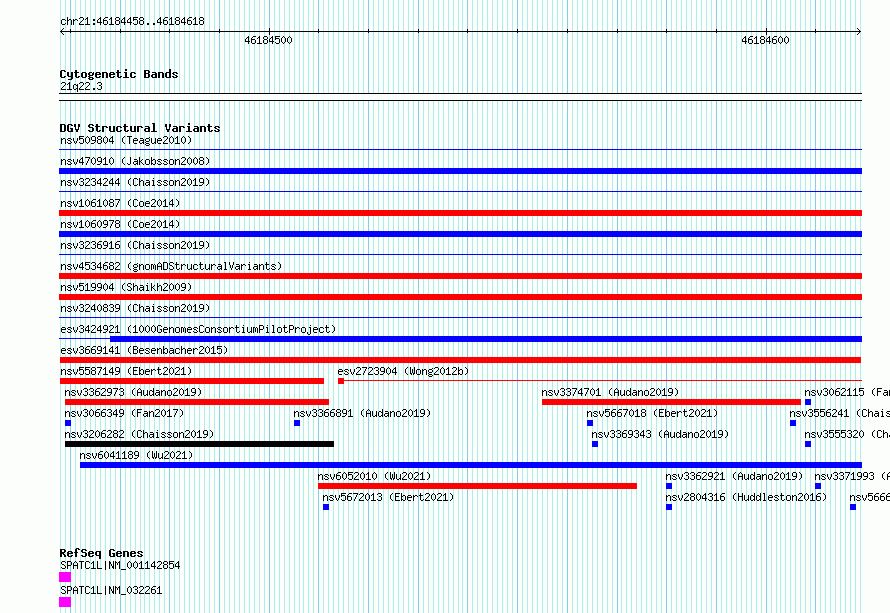Viewport: 890px width, 613px height.
Task: Select the nsv519904 (Shaikh2009) red bar
Action: pos(460,297)
